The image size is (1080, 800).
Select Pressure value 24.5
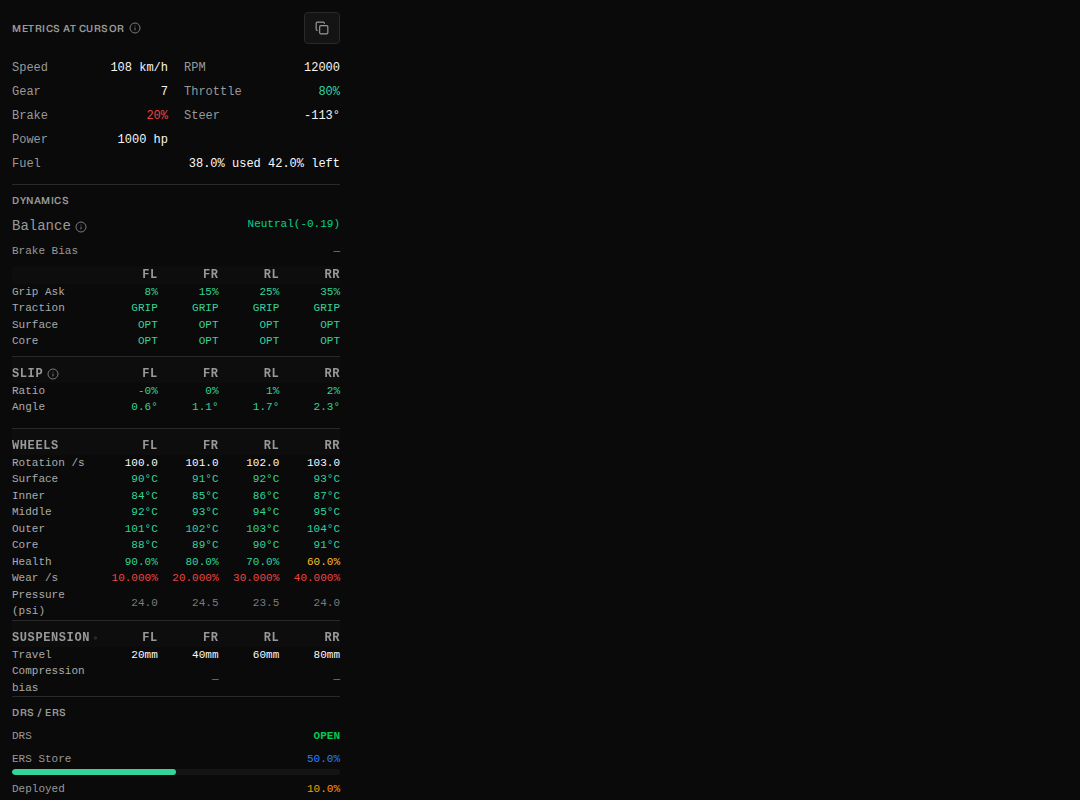click(205, 603)
